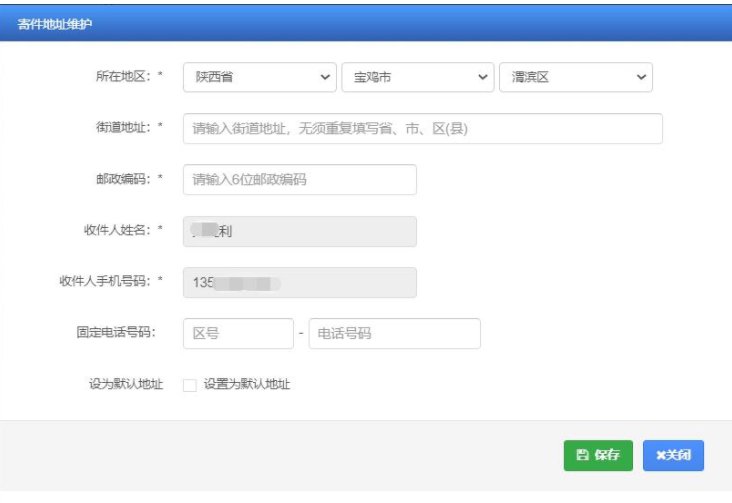Viewport: 732px width, 503px height.
Task: Focus the 电话号码 landline number input
Action: (394, 333)
